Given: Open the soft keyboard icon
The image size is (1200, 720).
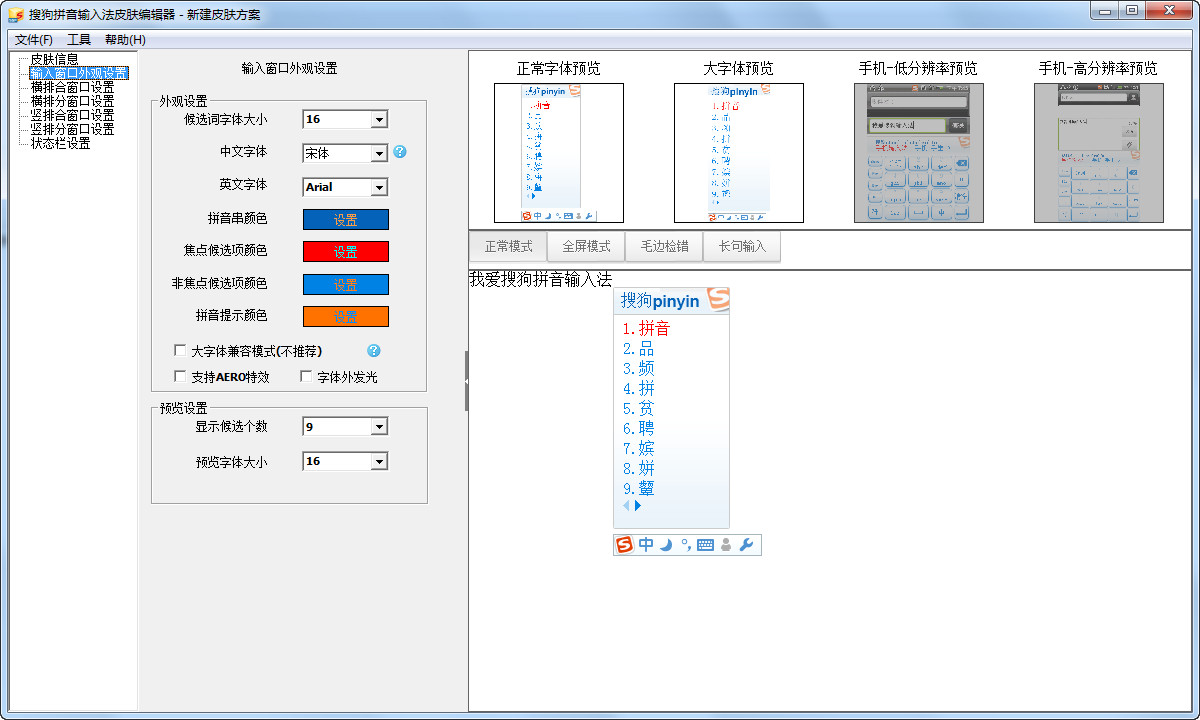Looking at the screenshot, I should coord(705,545).
